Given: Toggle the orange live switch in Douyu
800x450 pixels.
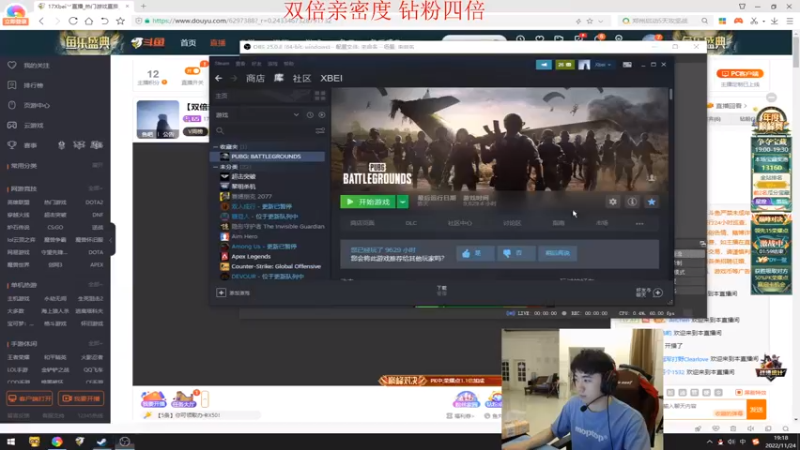Looking at the screenshot, I should 192,71.
